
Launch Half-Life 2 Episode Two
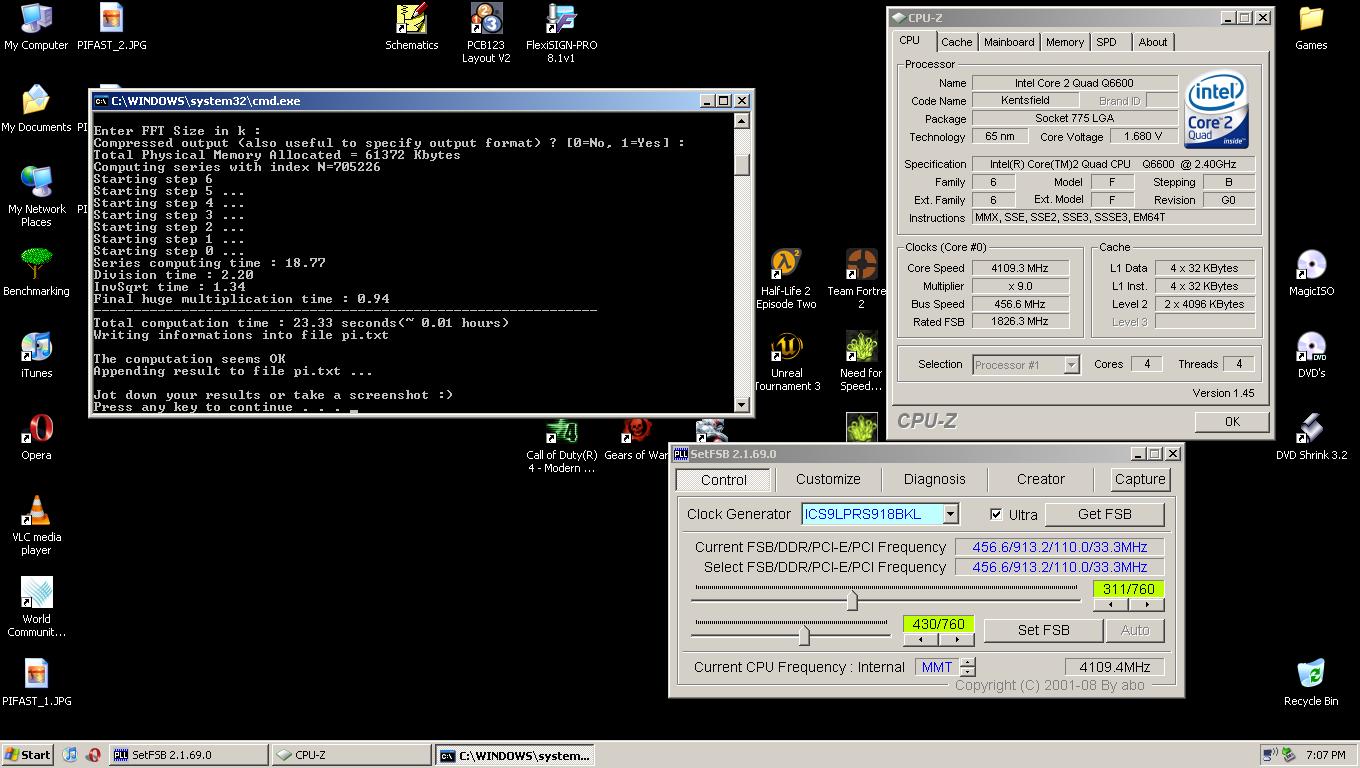[x=786, y=279]
